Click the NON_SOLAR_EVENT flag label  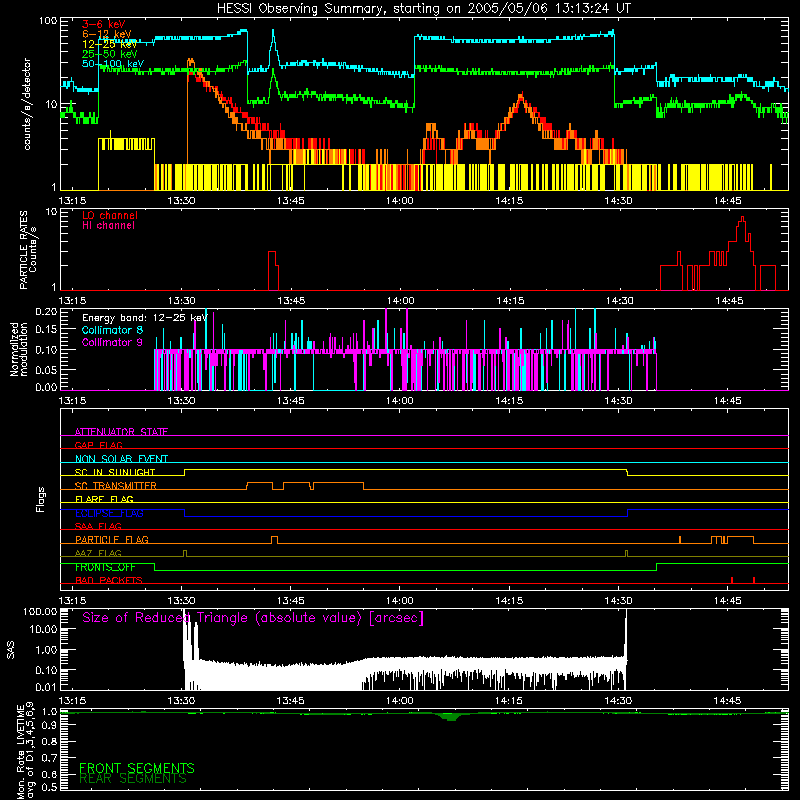121,459
